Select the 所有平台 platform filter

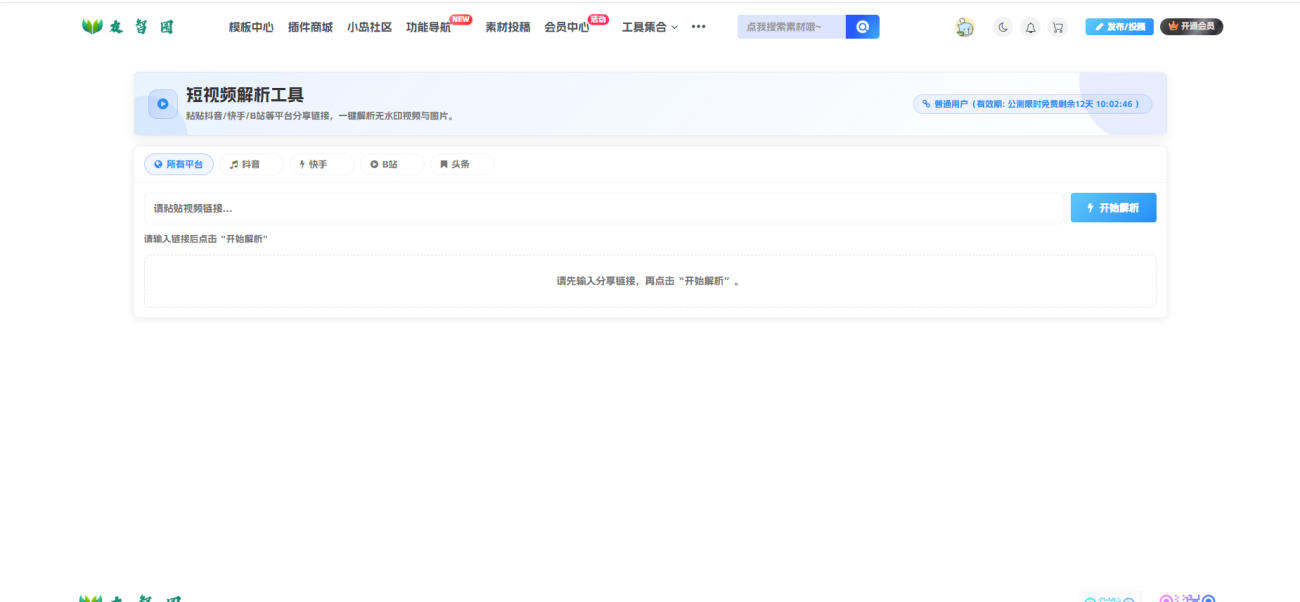179,164
